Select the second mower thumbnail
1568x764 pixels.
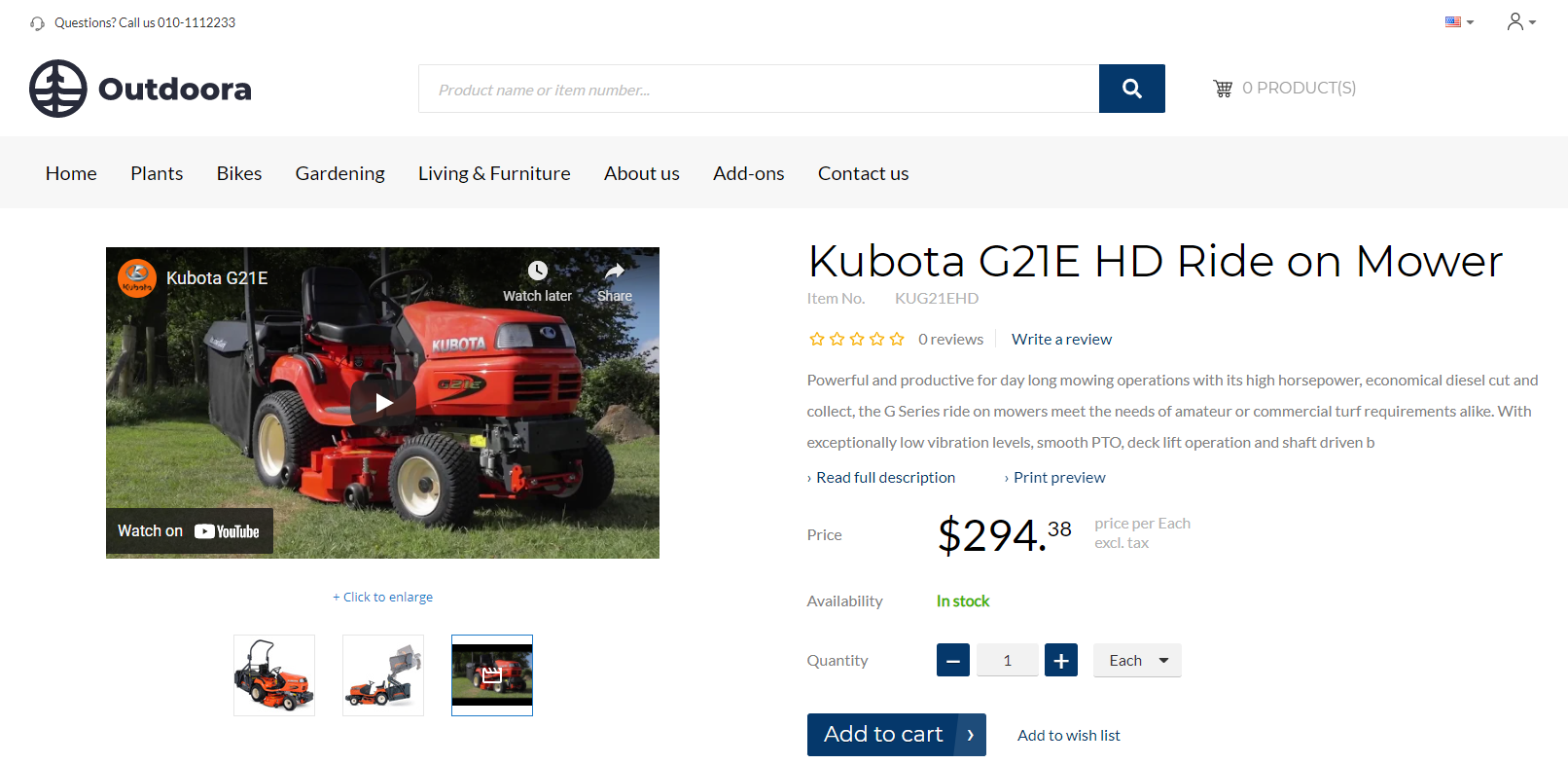383,675
